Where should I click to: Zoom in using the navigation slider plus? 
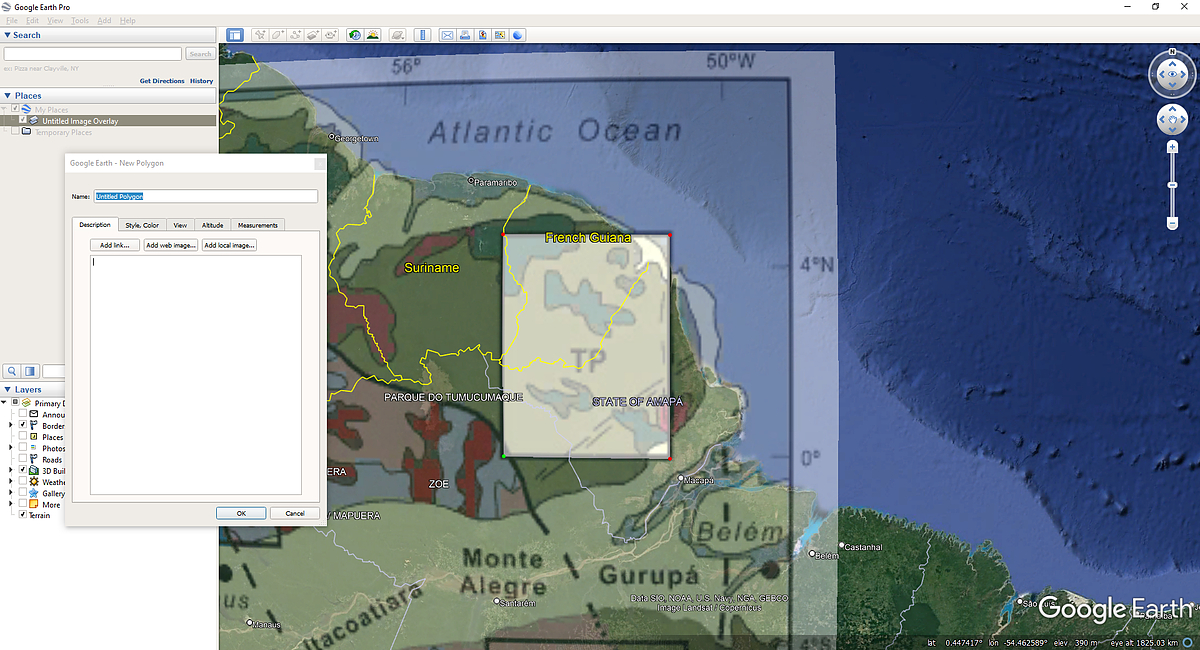click(1170, 145)
